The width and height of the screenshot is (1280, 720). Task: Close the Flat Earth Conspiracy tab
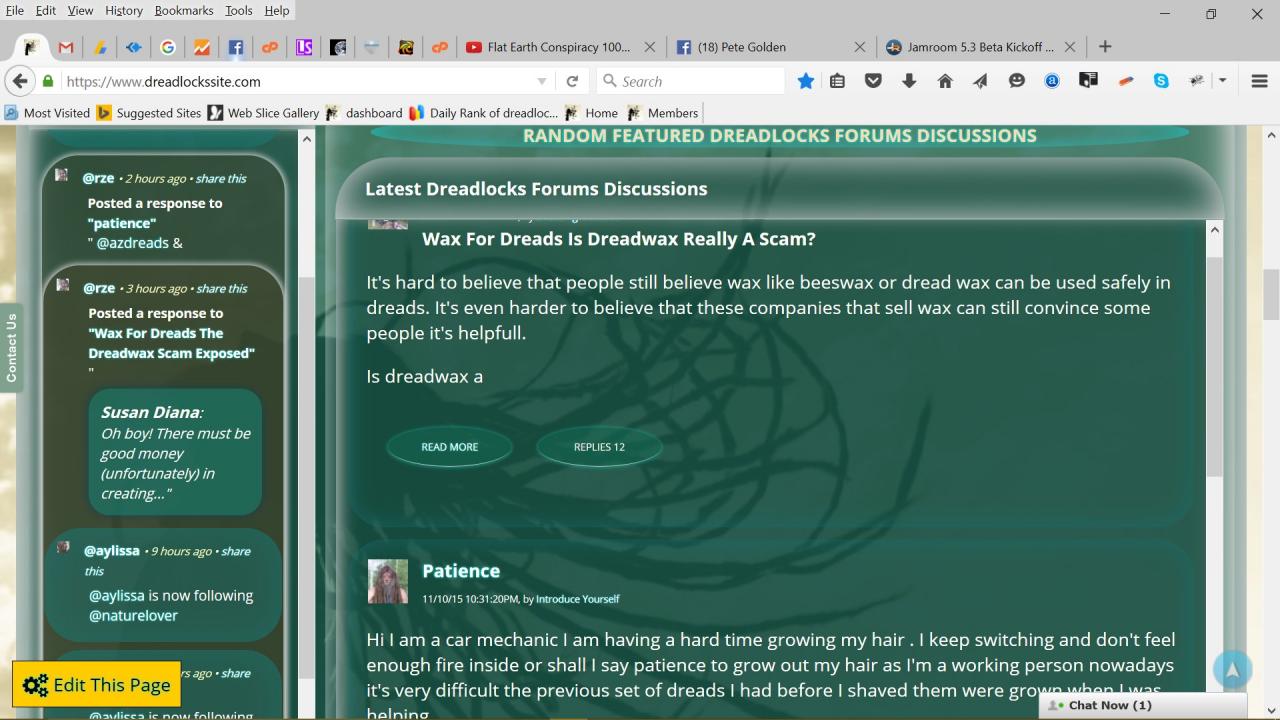click(x=650, y=47)
